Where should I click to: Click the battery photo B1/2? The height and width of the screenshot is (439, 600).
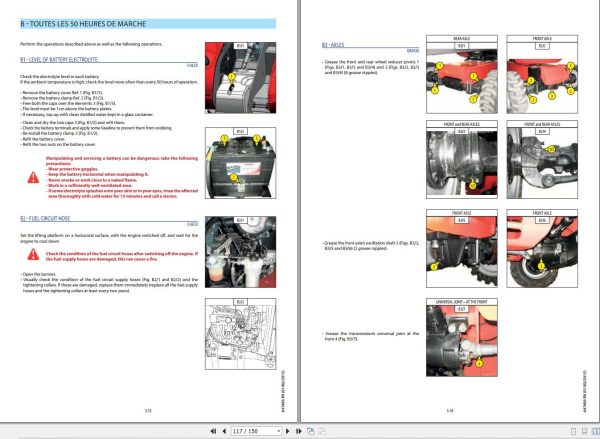coord(240,163)
